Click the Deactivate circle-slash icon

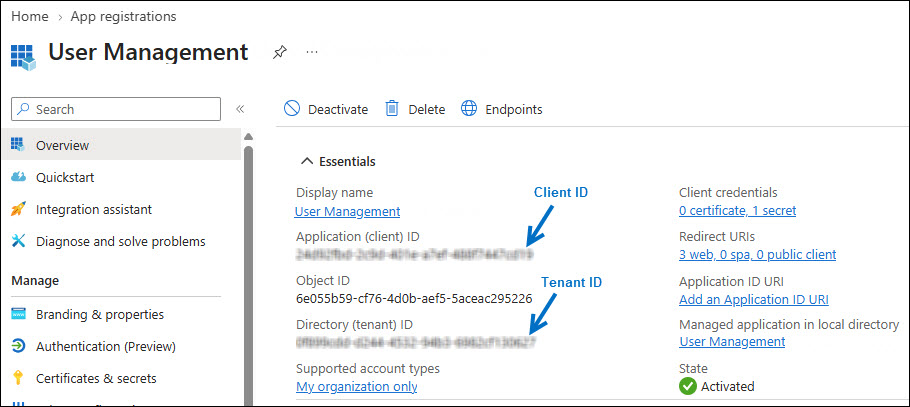pyautogui.click(x=291, y=109)
